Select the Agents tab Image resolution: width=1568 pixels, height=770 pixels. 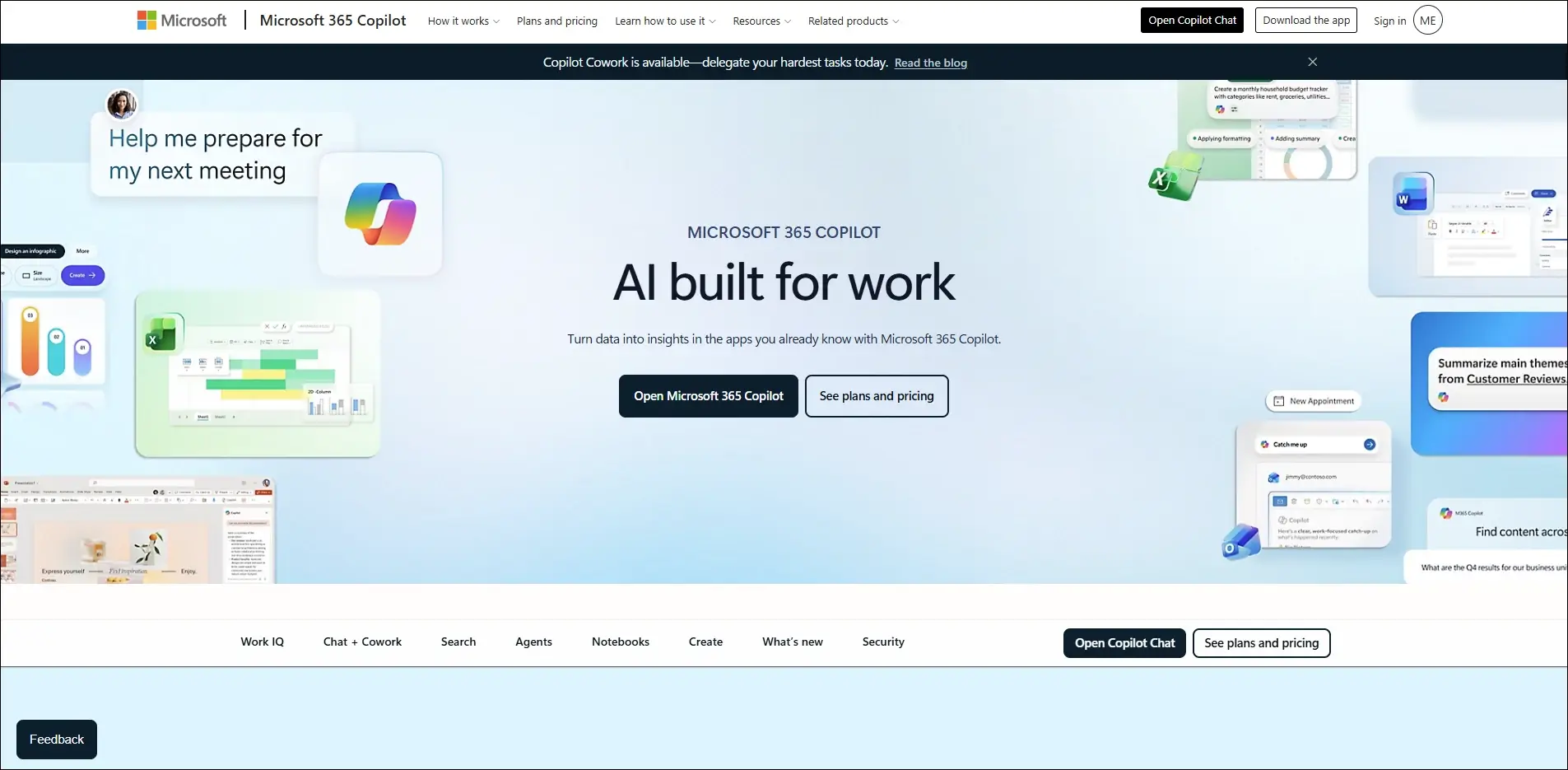click(x=533, y=642)
